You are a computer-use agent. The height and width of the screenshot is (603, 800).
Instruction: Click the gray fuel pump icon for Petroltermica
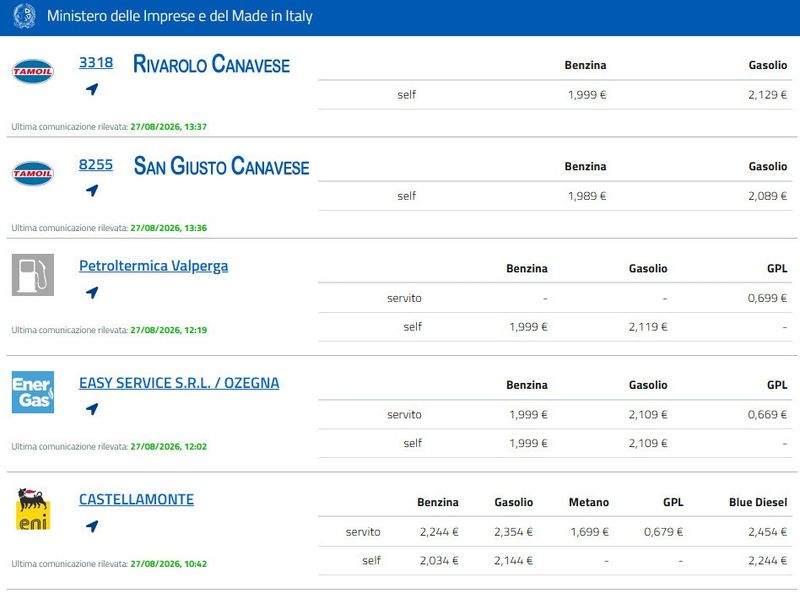pos(33,275)
